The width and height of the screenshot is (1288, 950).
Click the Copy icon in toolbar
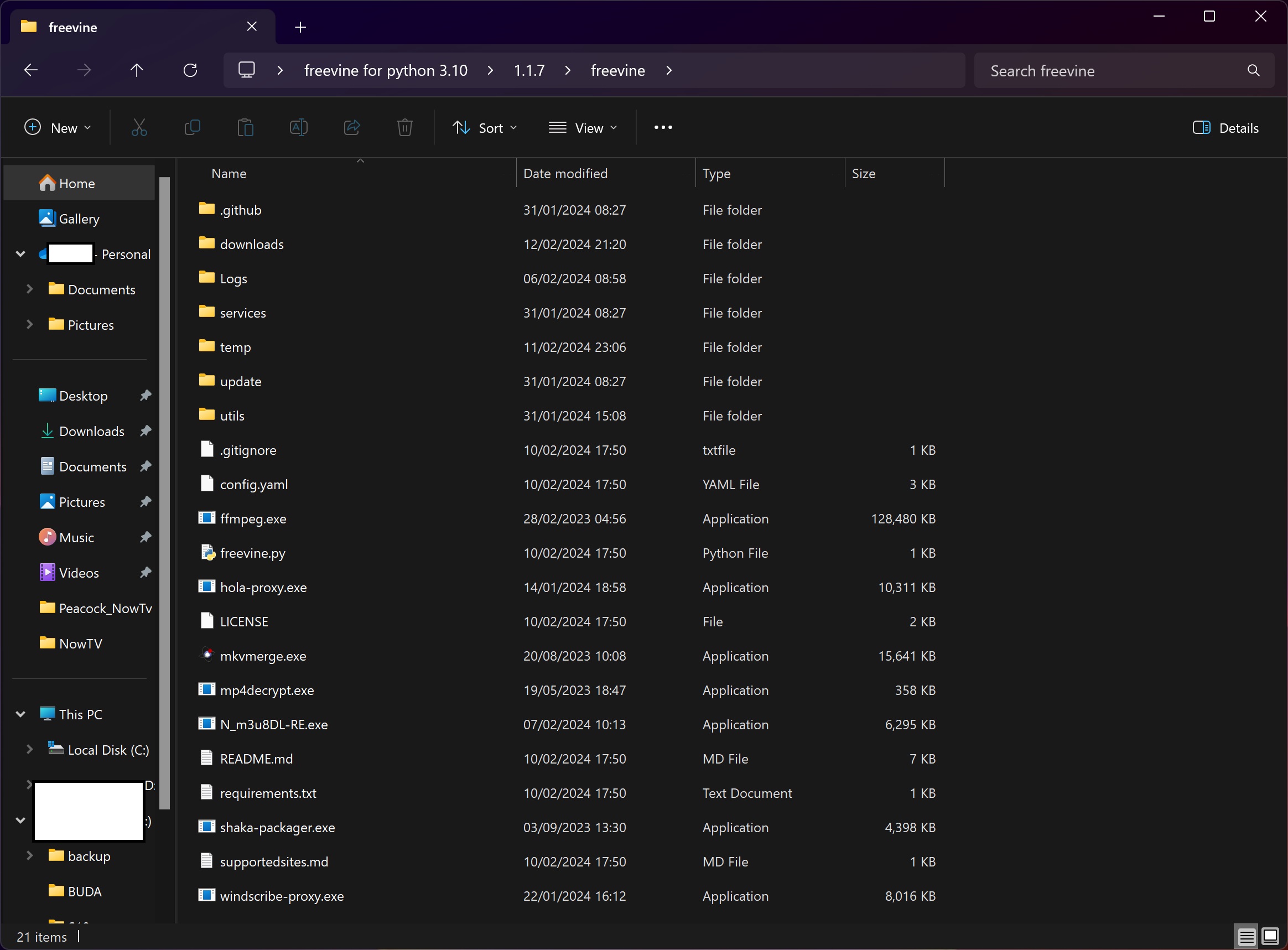(192, 128)
